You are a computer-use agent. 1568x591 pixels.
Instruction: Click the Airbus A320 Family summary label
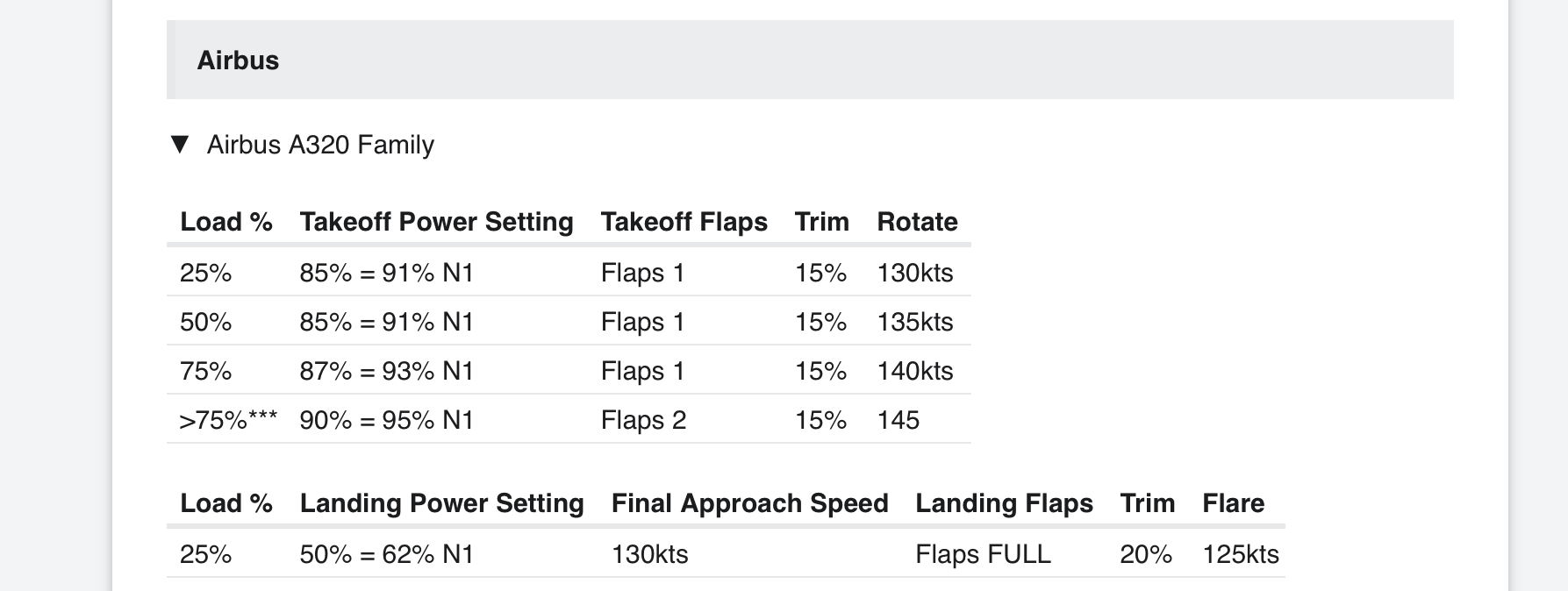tap(320, 145)
